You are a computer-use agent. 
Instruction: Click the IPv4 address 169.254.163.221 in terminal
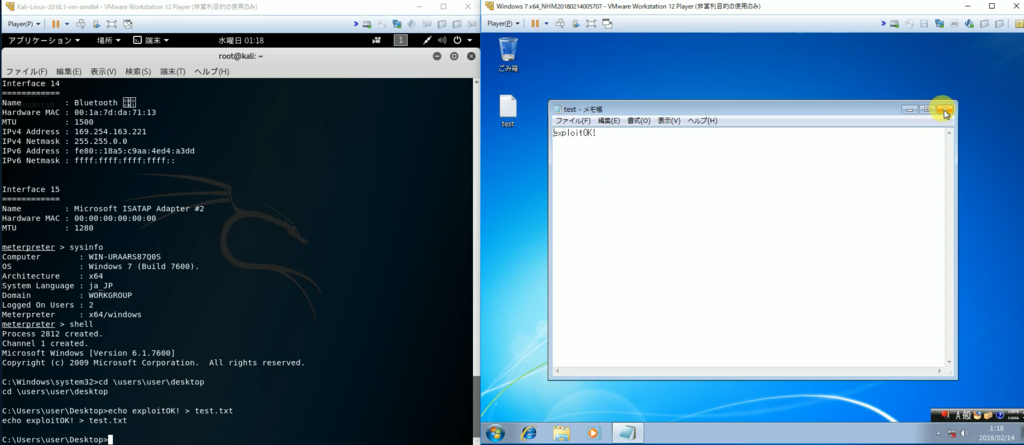click(x=110, y=131)
